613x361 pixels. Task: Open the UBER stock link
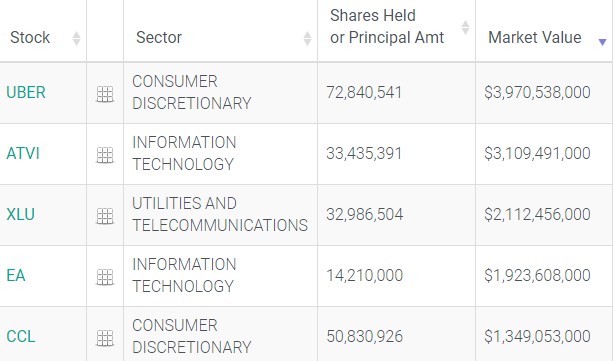(26, 92)
